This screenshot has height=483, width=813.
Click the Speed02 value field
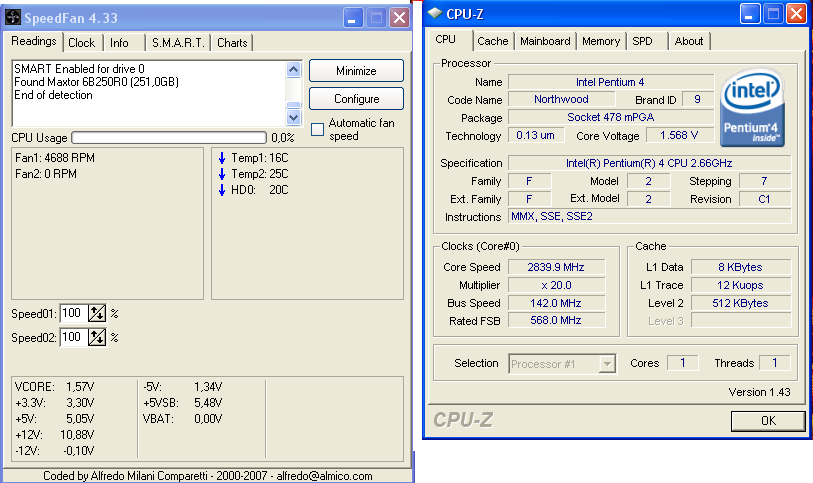74,337
